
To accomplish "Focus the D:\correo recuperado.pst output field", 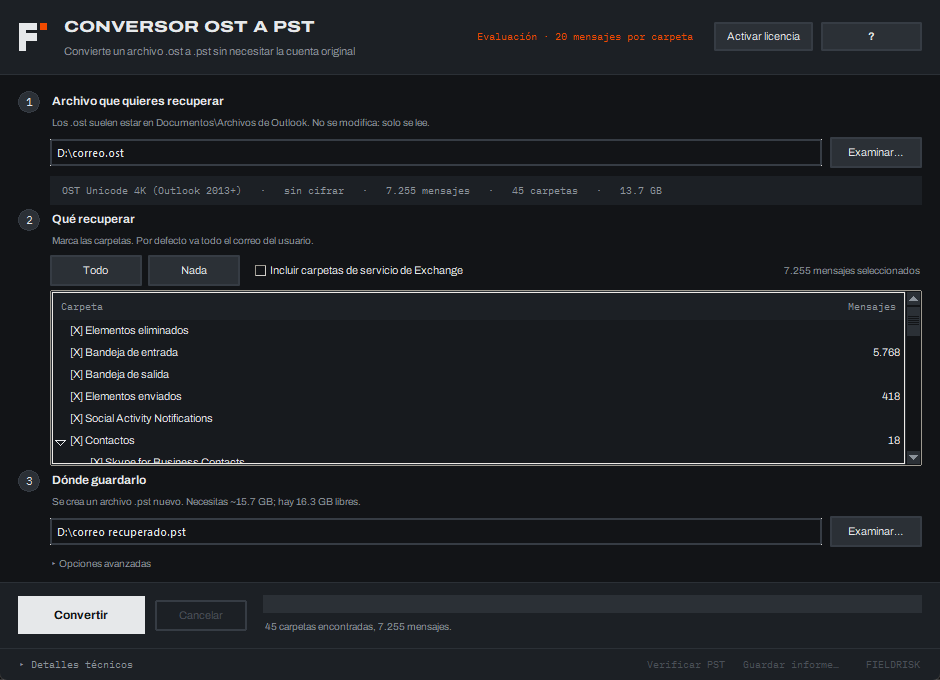I will (436, 532).
